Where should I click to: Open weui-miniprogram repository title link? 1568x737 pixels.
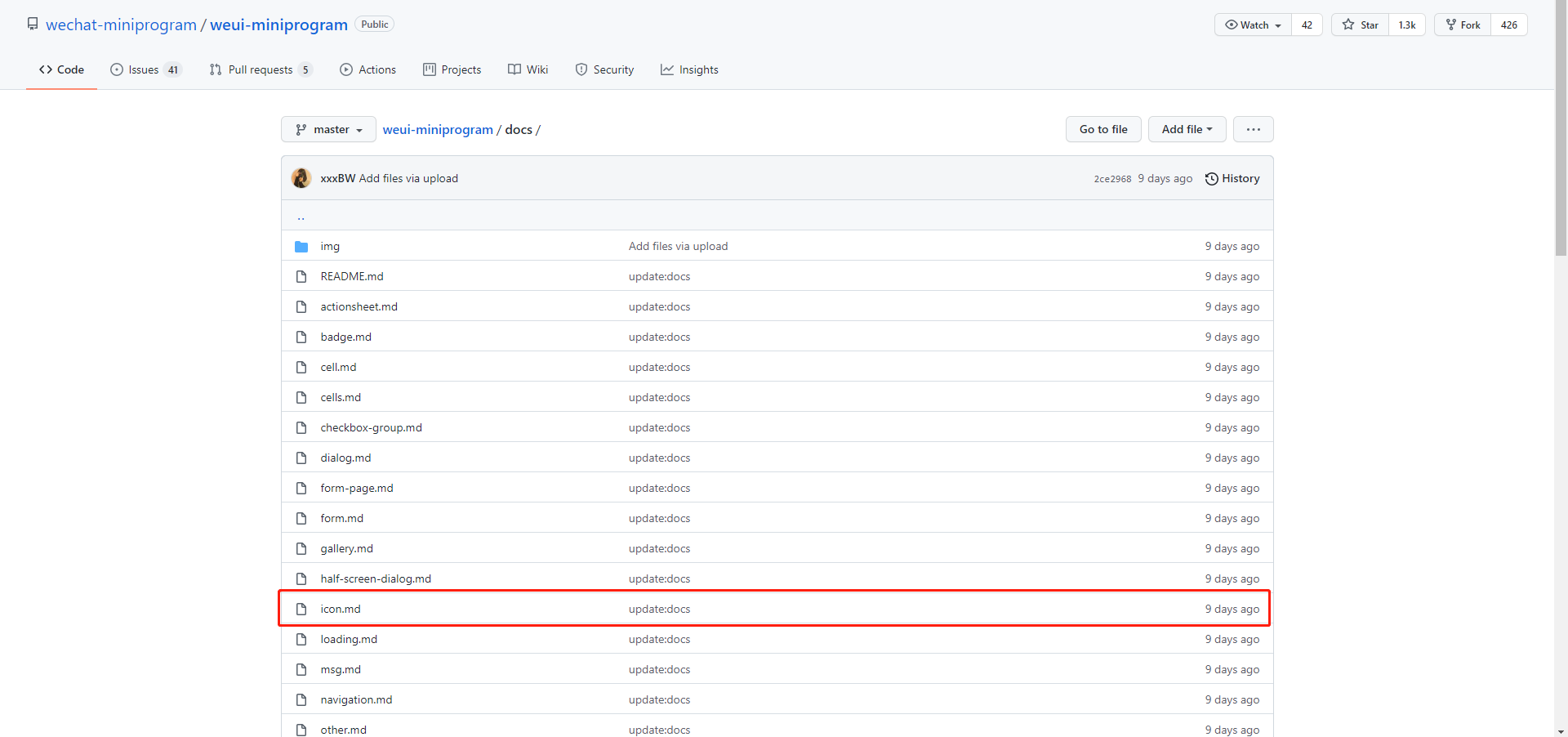[x=278, y=25]
